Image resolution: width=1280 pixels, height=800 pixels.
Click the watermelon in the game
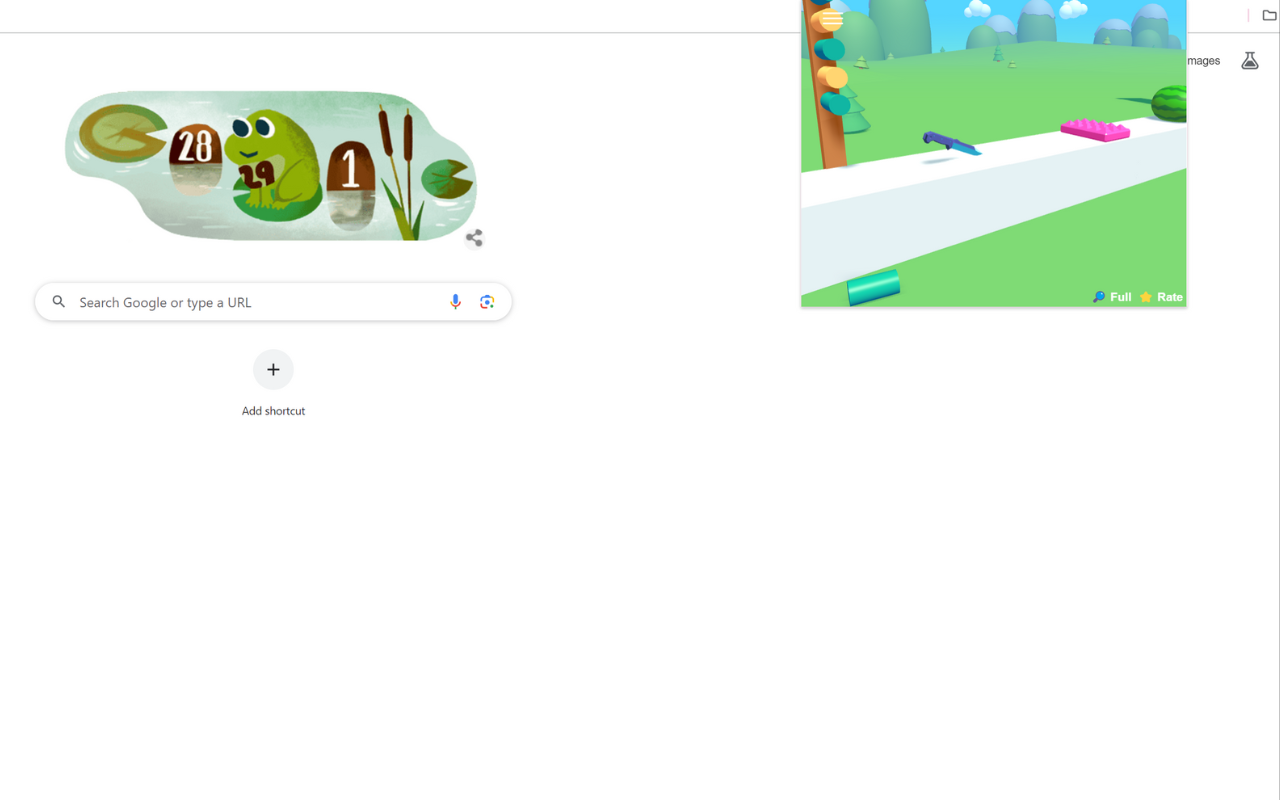click(1169, 103)
